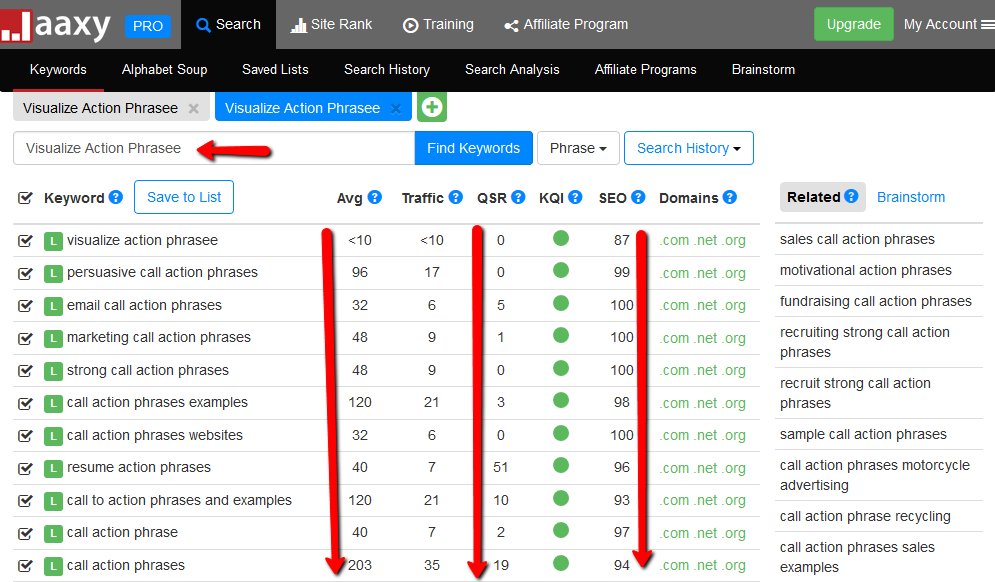The width and height of the screenshot is (995, 582).
Task: Click the green L icon for persuasive call action phrases
Action: (53, 274)
